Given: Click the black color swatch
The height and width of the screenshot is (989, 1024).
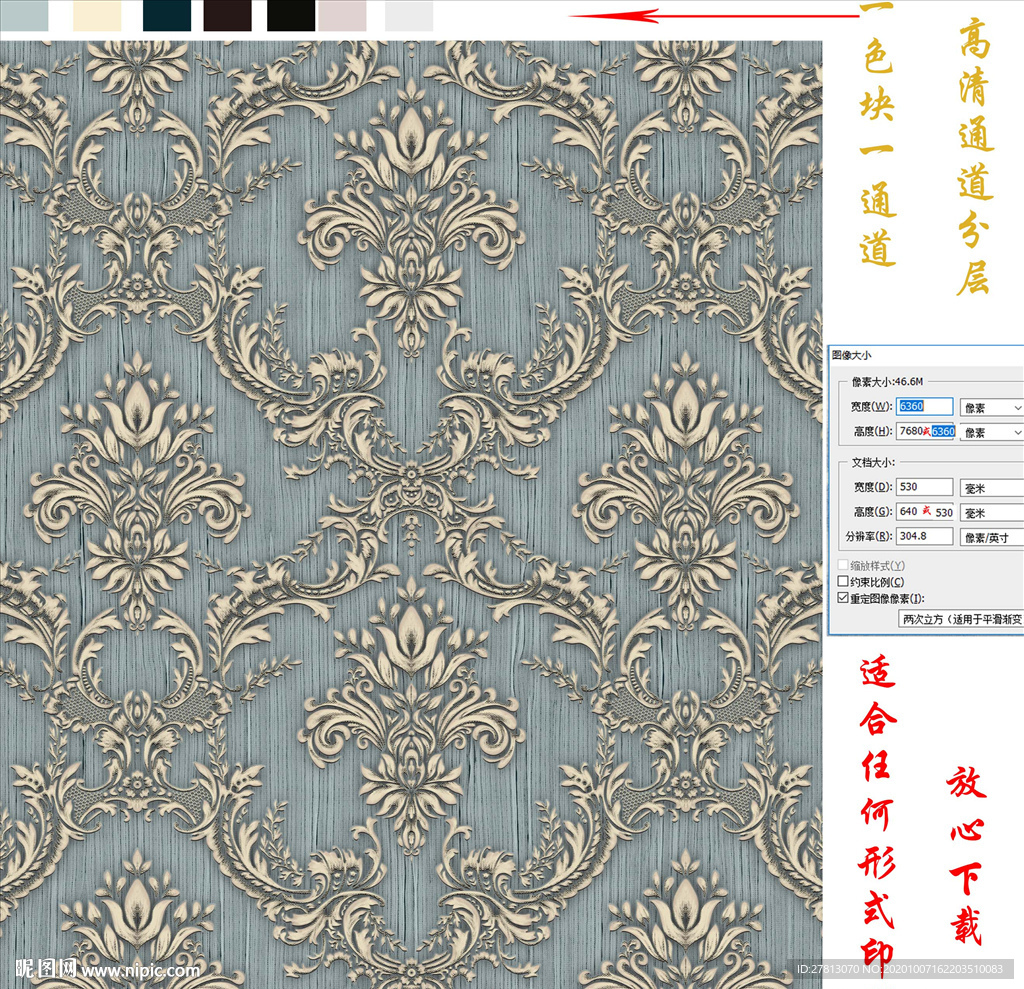Looking at the screenshot, I should (291, 15).
